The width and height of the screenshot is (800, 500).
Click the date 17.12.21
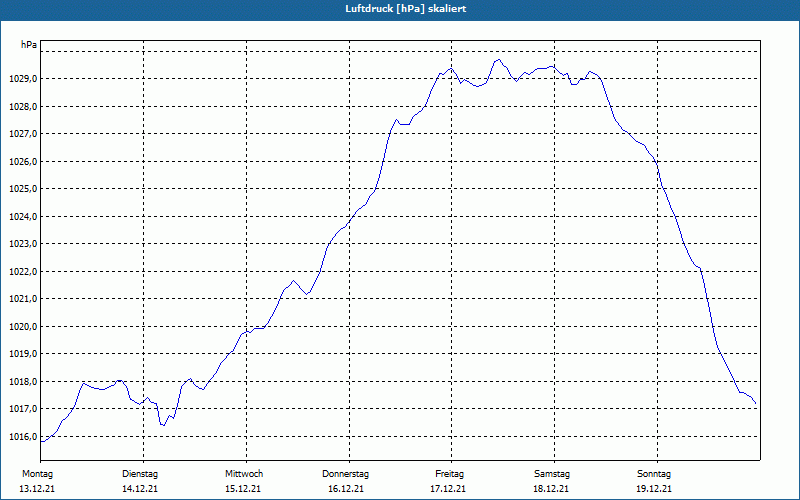[x=448, y=489]
